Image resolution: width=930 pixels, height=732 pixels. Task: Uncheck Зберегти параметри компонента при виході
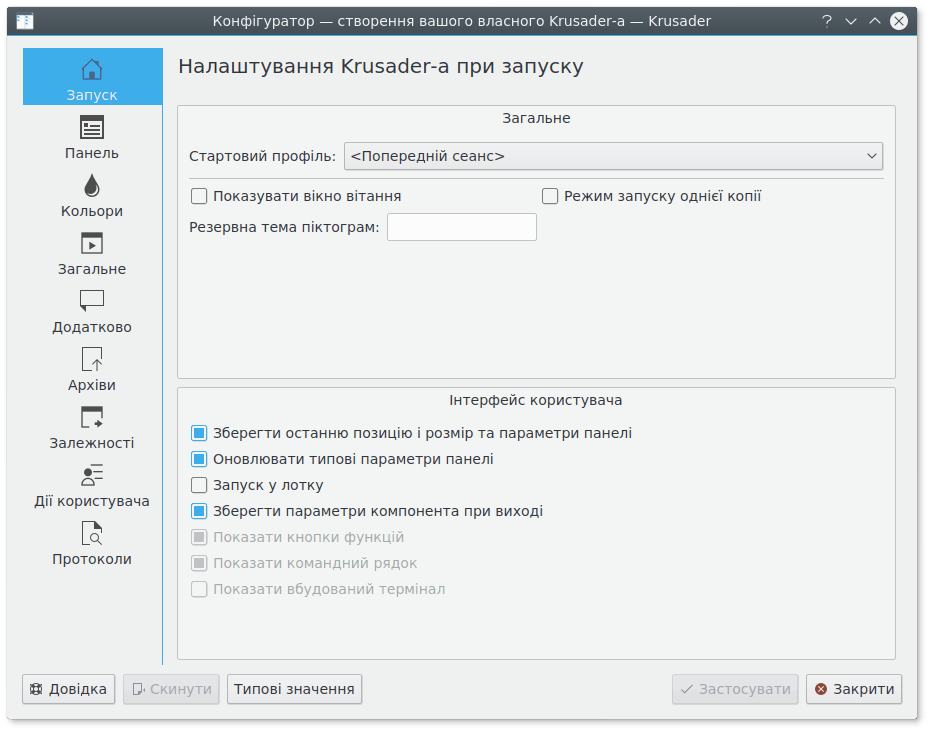(x=199, y=512)
